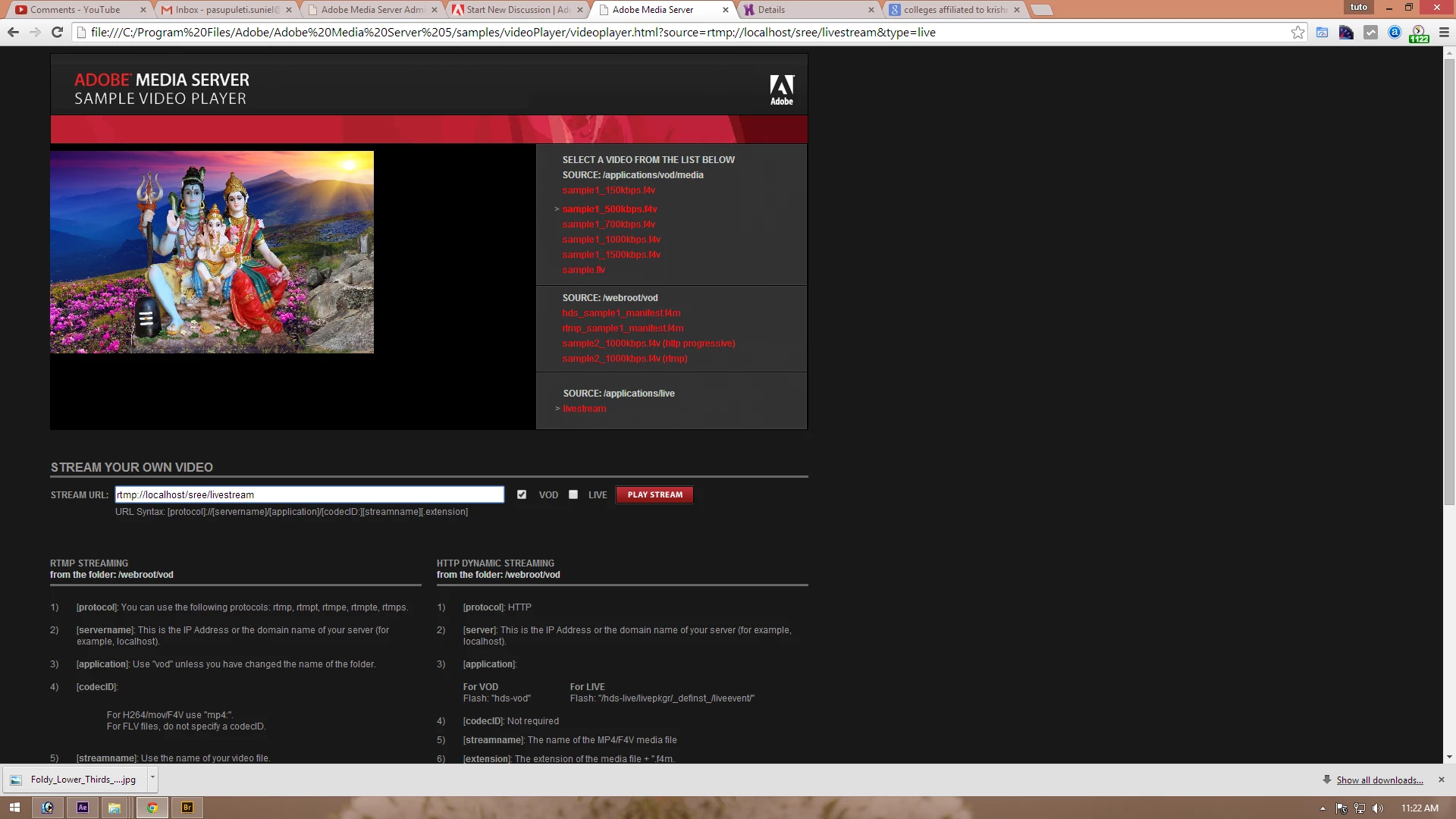This screenshot has width=1456, height=819.
Task: Expand the Foldy_Lower_Thirds download options arrow
Action: click(x=152, y=778)
